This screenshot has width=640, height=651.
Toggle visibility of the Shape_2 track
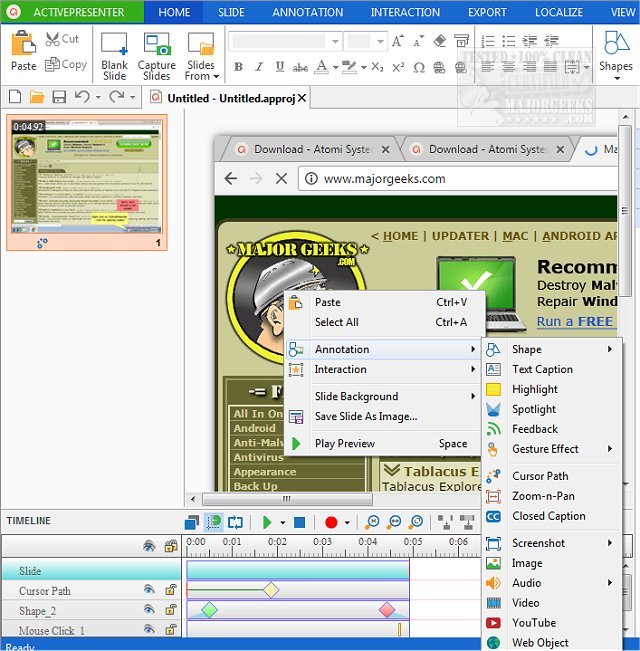pyautogui.click(x=149, y=609)
